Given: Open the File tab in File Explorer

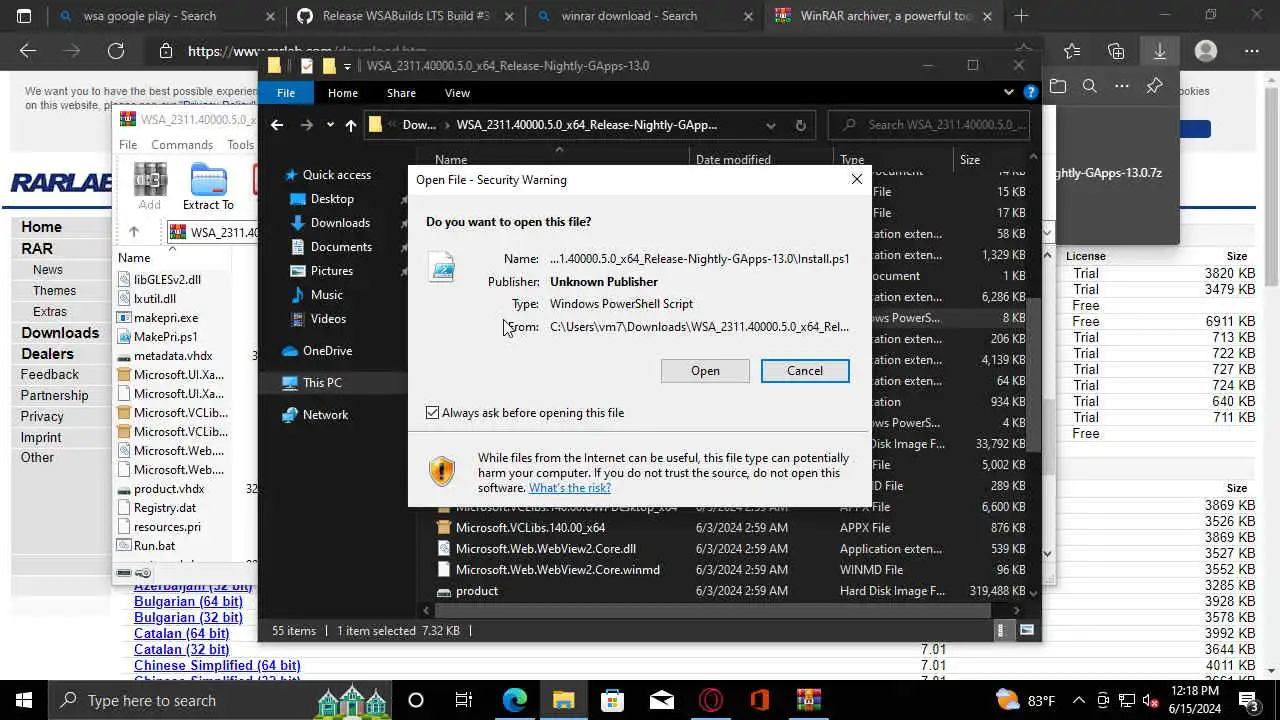Looking at the screenshot, I should tap(286, 93).
